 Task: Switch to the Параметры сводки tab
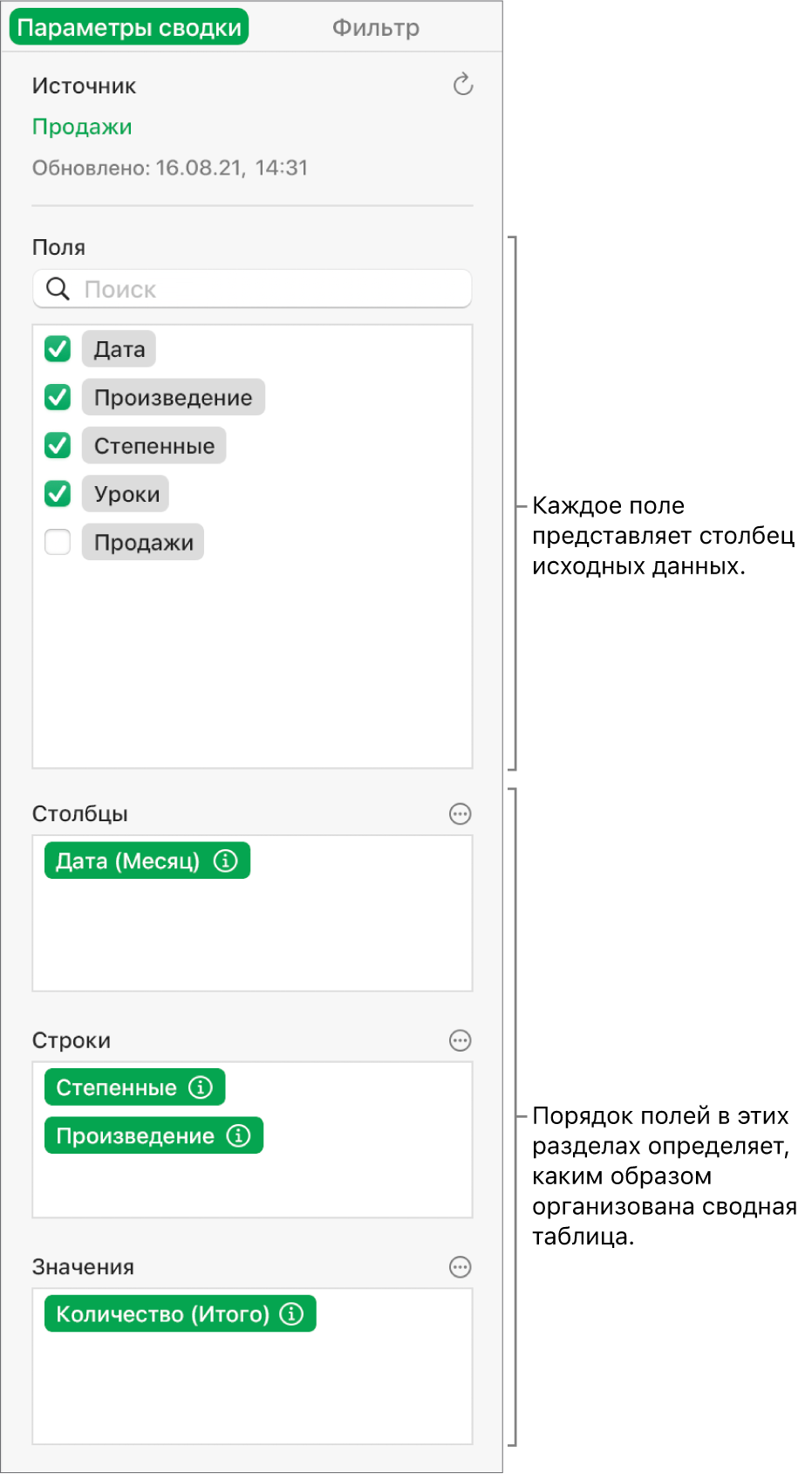click(x=129, y=27)
